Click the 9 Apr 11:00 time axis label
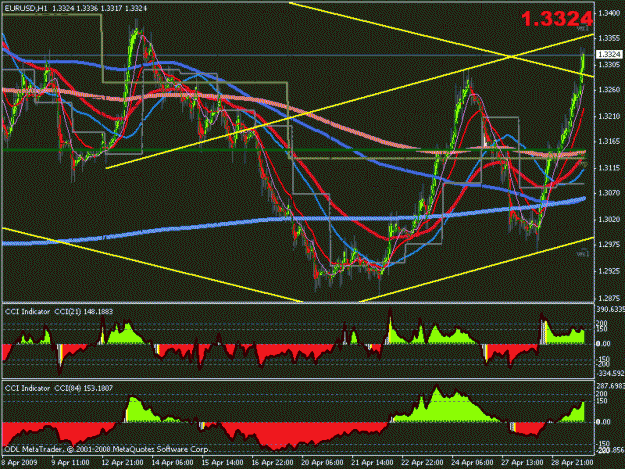 point(71,463)
